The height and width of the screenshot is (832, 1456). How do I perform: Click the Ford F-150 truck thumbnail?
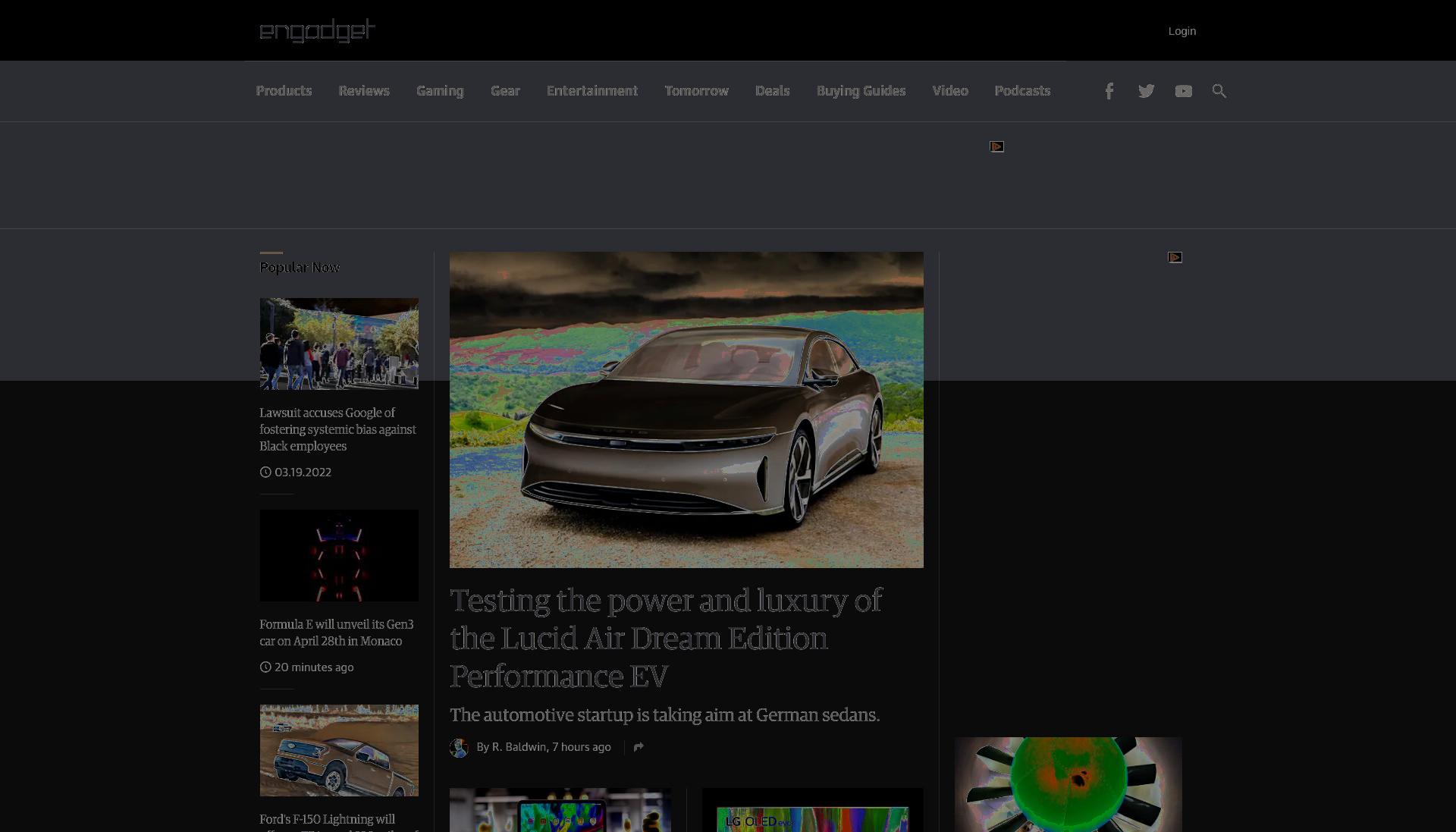(x=339, y=750)
